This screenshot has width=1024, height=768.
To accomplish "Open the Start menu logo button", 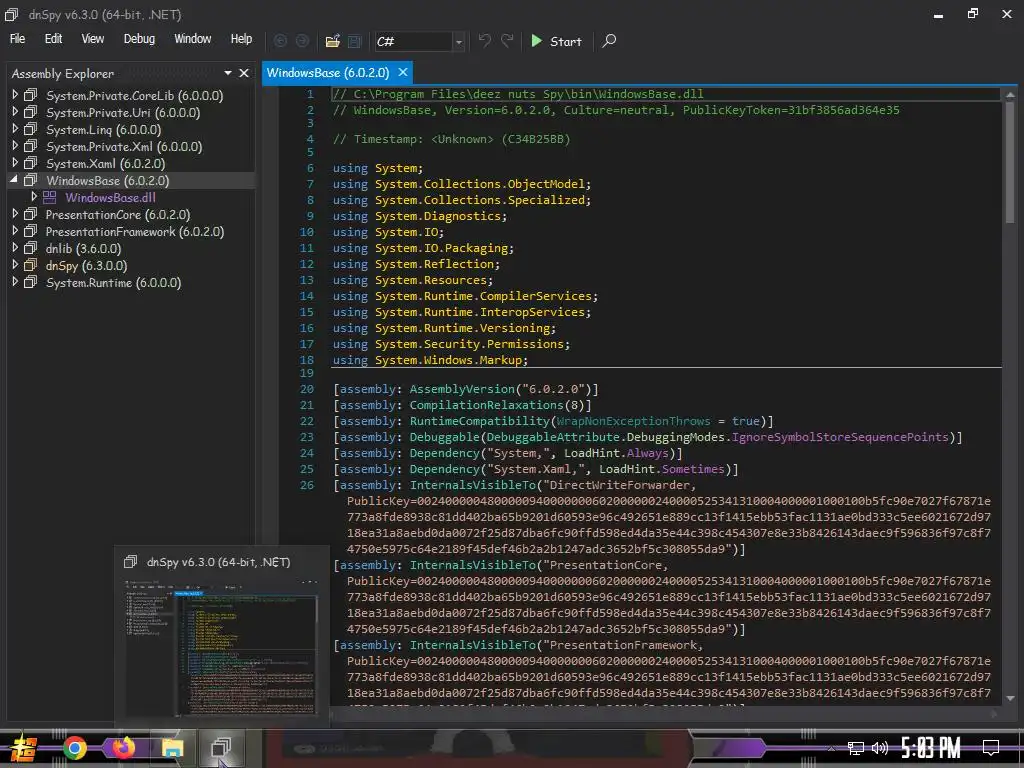I will click(x=24, y=748).
